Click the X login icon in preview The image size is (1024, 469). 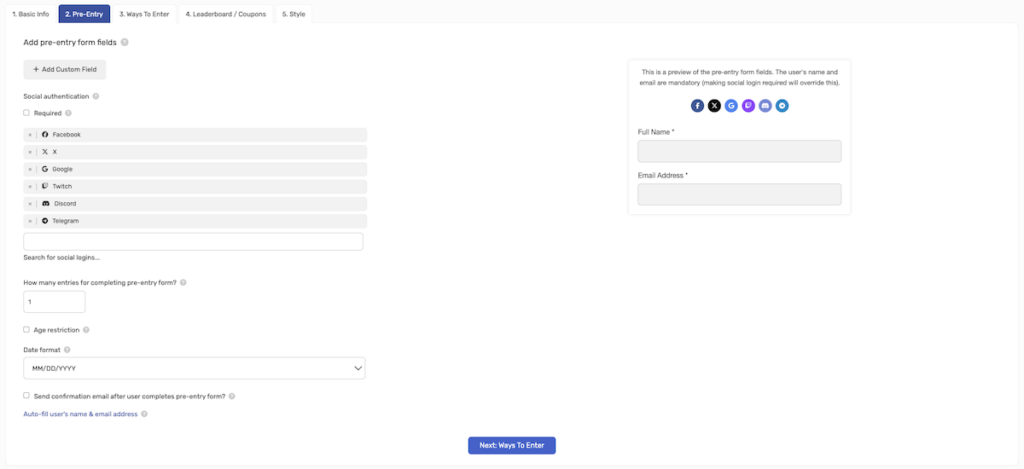pos(714,106)
